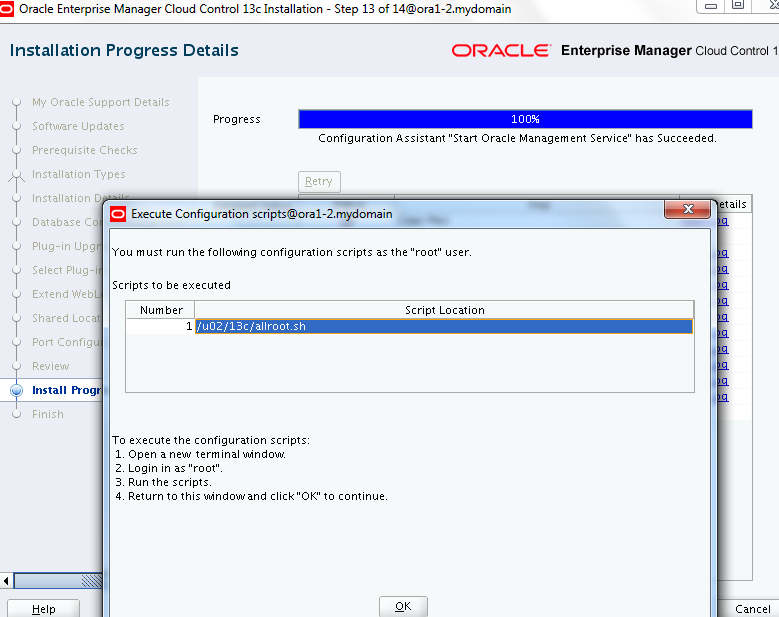Go to the Software Updates step
The height and width of the screenshot is (617, 779).
tap(78, 127)
